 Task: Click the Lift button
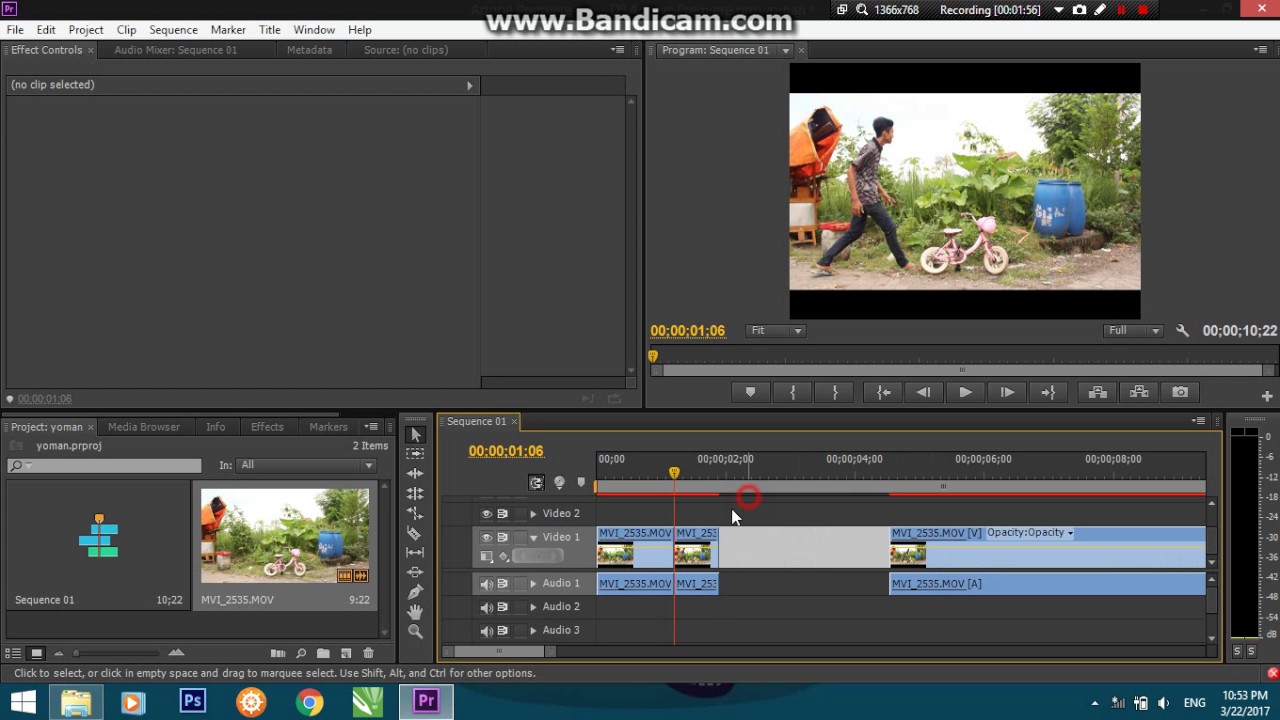(1097, 393)
